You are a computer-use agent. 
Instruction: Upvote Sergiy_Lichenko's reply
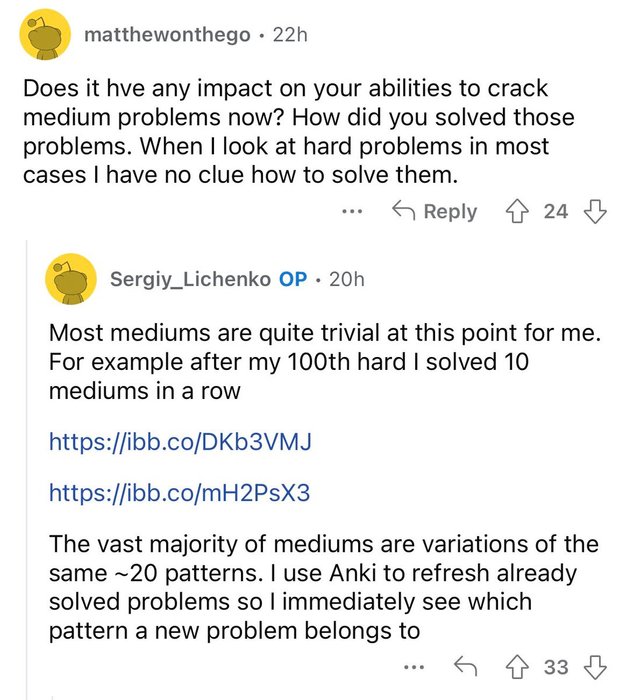pos(517,667)
